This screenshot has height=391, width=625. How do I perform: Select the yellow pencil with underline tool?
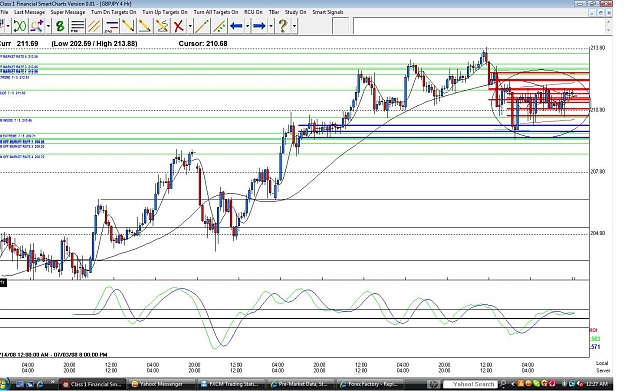(145, 26)
